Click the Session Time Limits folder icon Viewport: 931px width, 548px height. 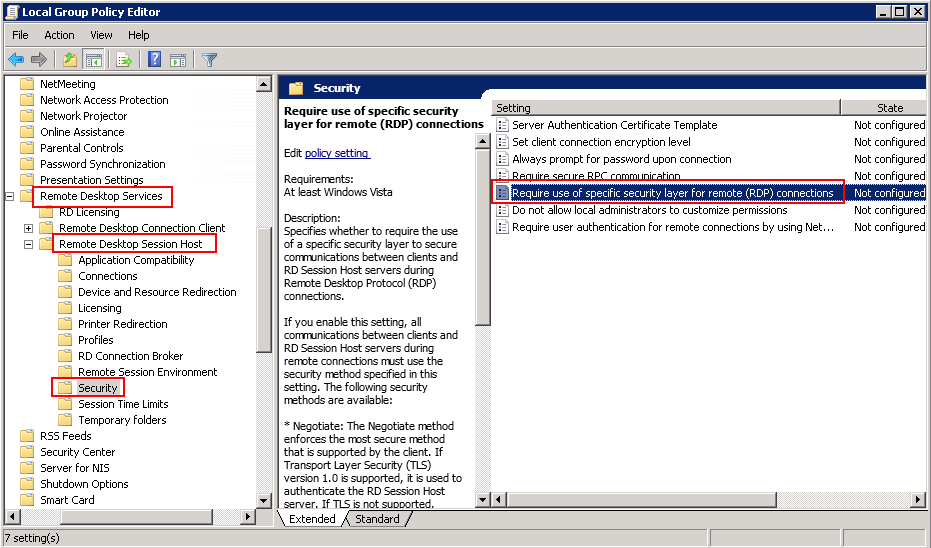tap(65, 404)
